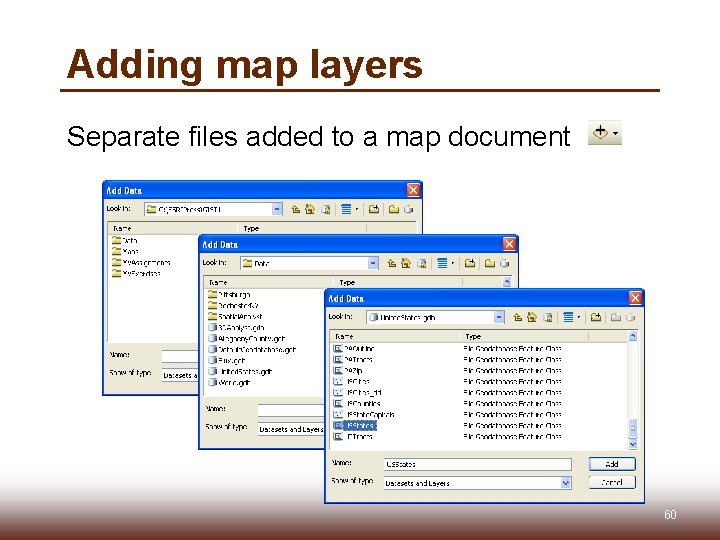Viewport: 720px width, 540px height.
Task: Close the front Add Data window
Action: (x=635, y=298)
